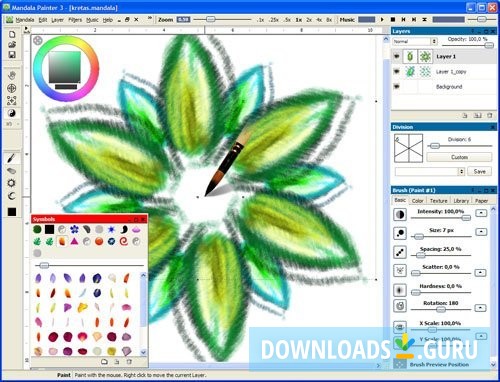
Task: Duplicate the layer via the Layers panel footer icon
Action: tap(477, 115)
